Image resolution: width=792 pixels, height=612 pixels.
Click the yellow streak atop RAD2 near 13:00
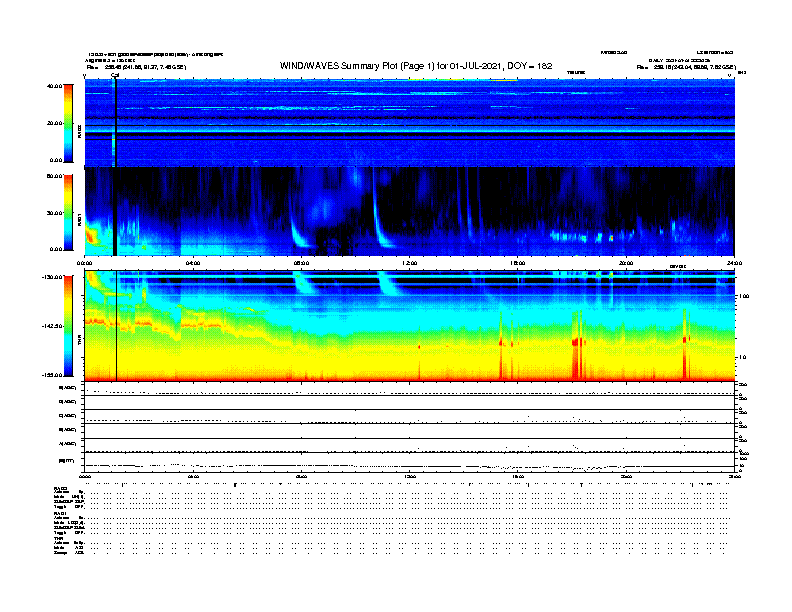click(435, 79)
